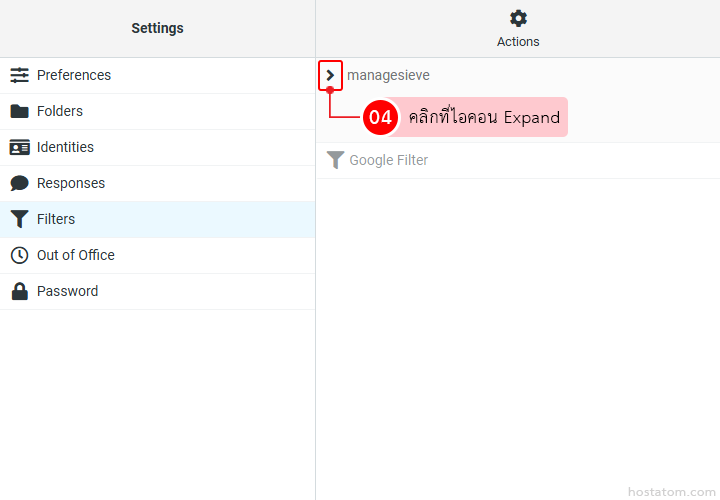Click the Responses speech bubble icon
This screenshot has height=500, width=720.
[x=19, y=183]
